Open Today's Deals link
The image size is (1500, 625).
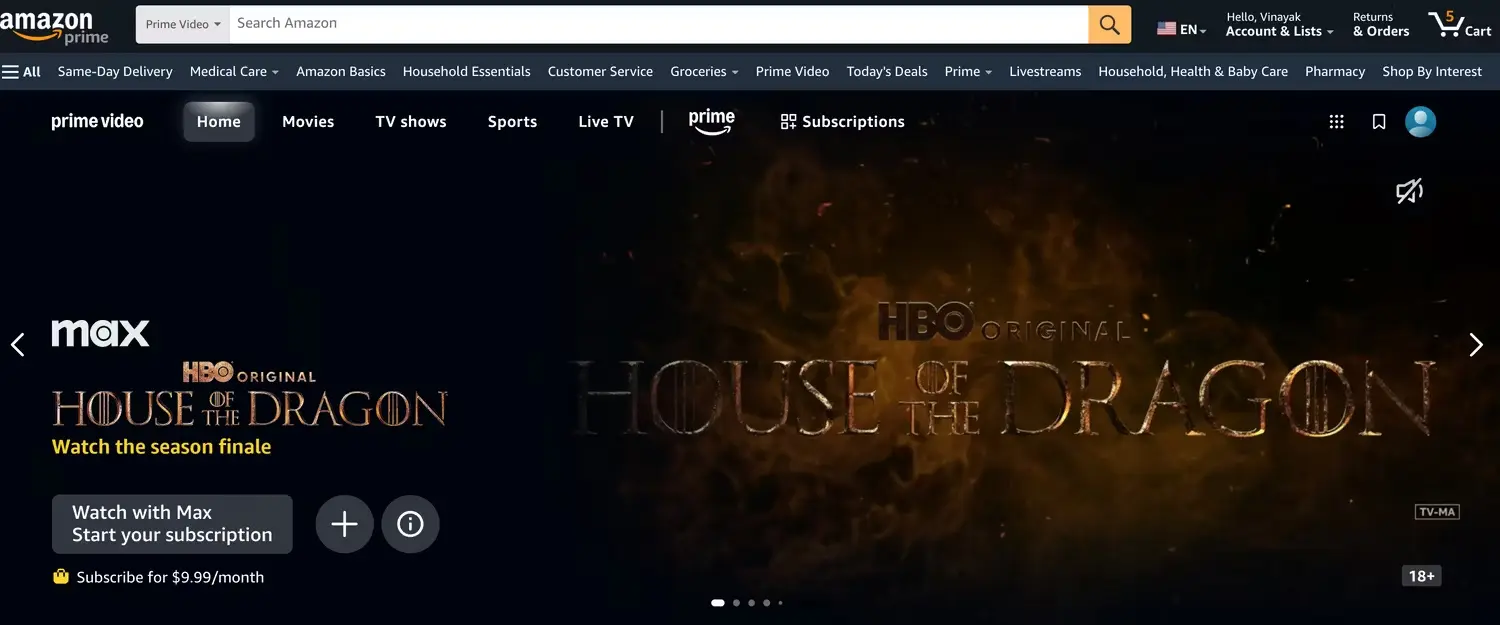click(887, 72)
